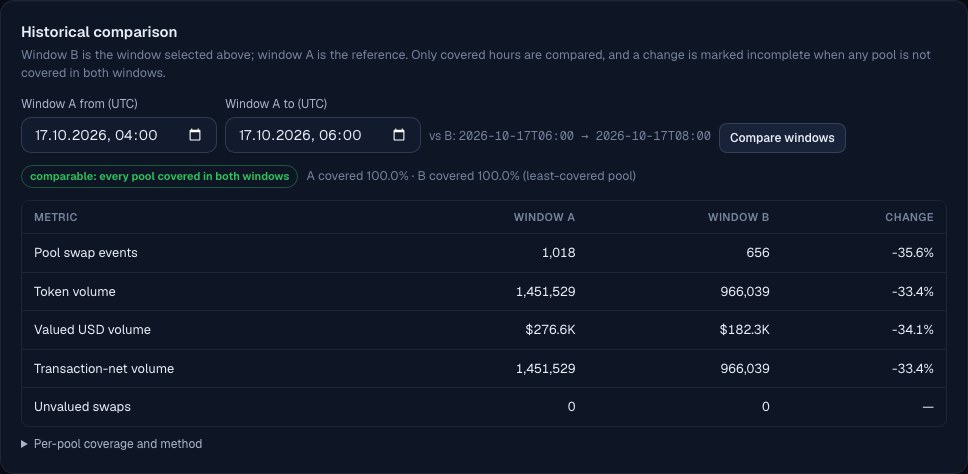Select the Valued USD volume row label
The width and height of the screenshot is (968, 474).
click(93, 330)
